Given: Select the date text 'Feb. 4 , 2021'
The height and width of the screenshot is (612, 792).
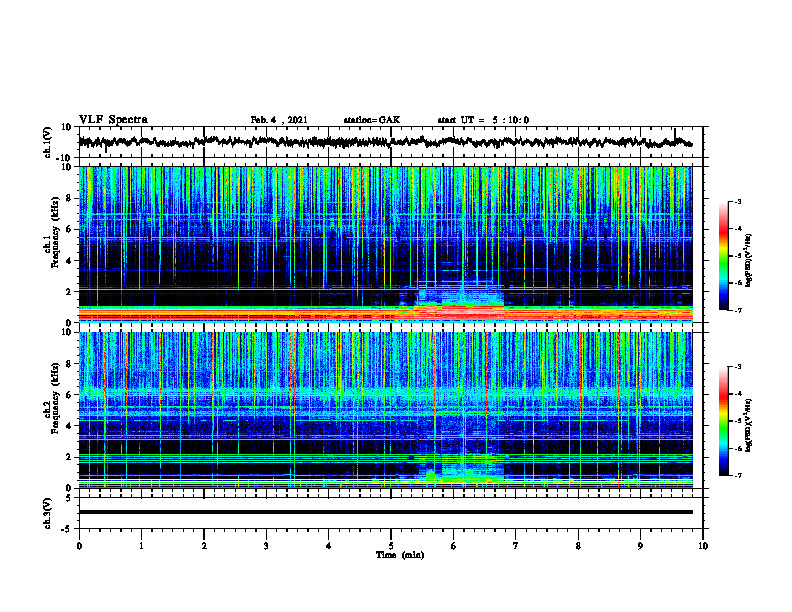Looking at the screenshot, I should tap(279, 120).
